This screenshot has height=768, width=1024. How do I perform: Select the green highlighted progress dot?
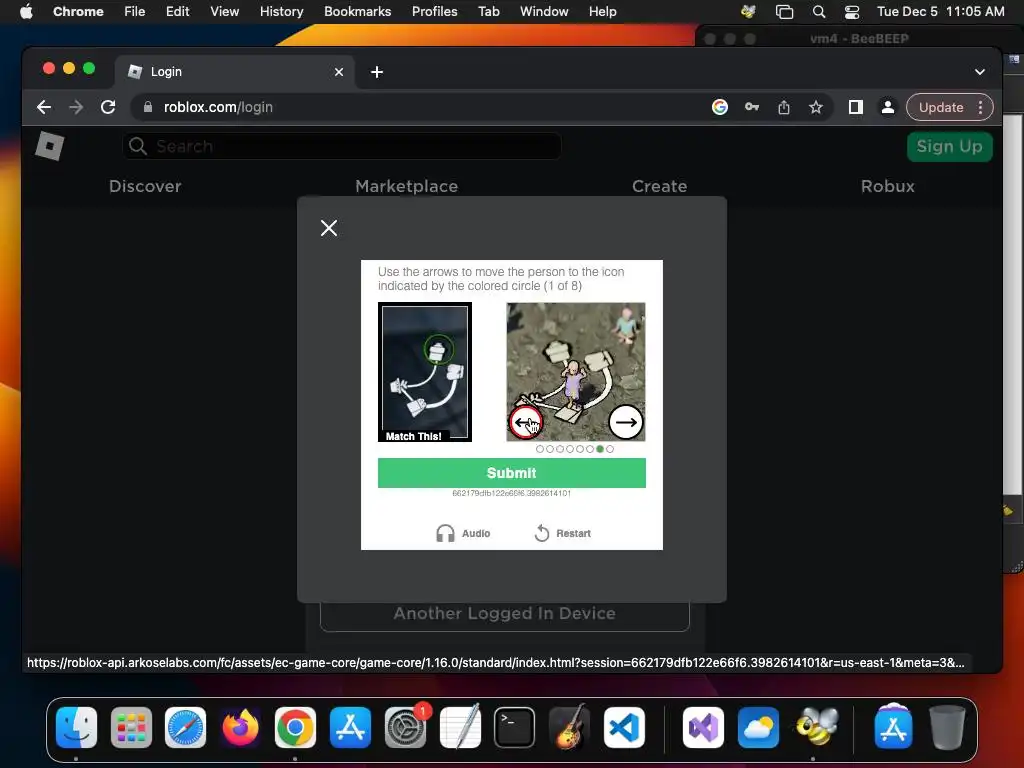point(600,449)
